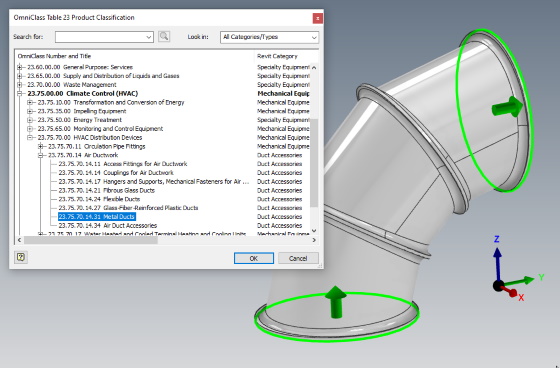Open the help icon in dialog corner
The image size is (560, 368).
click(21, 257)
